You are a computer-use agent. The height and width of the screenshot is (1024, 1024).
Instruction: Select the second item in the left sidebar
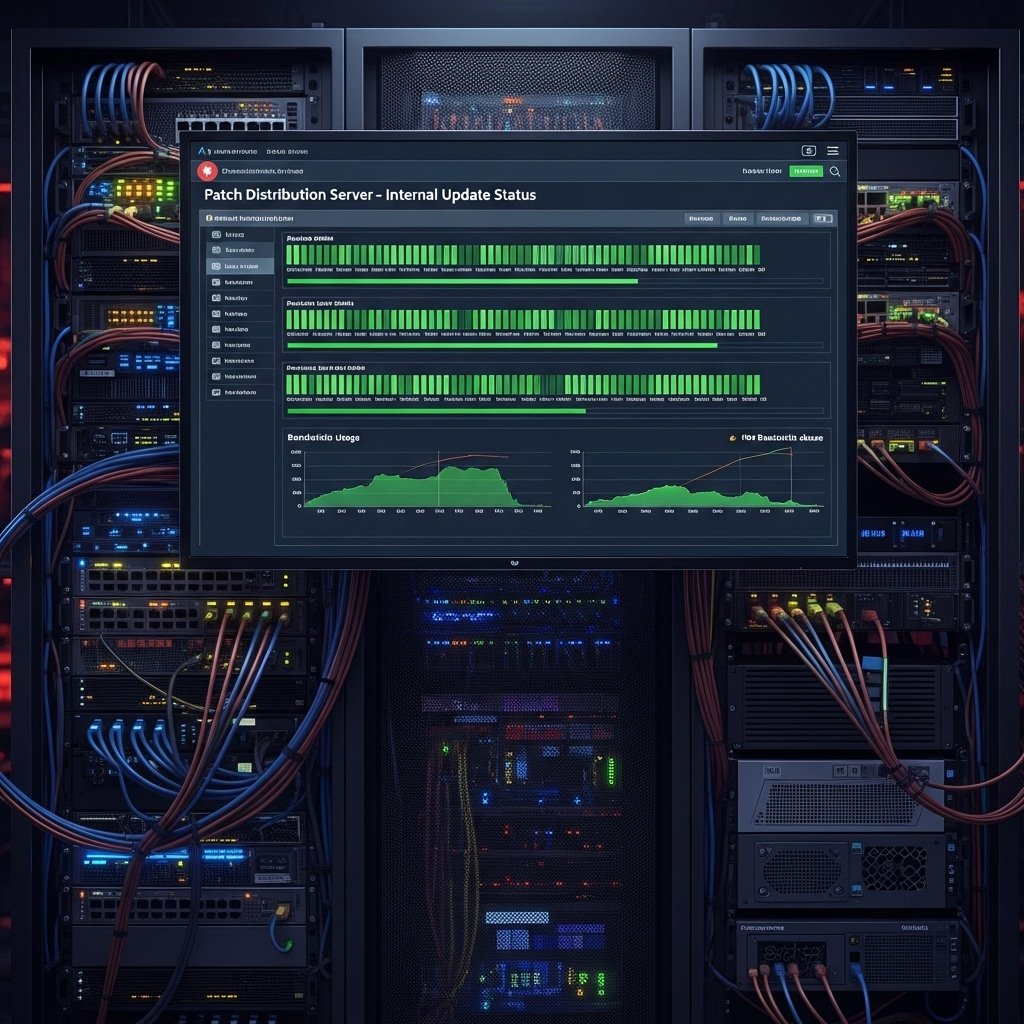[x=240, y=250]
